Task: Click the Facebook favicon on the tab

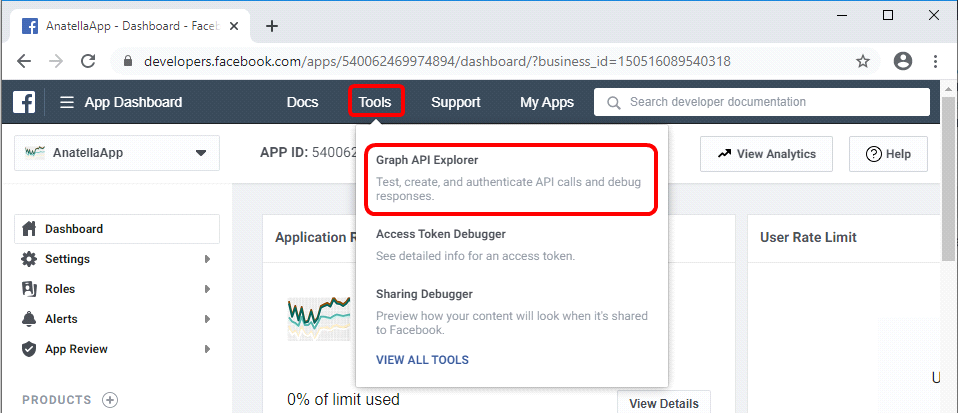Action: click(30, 26)
